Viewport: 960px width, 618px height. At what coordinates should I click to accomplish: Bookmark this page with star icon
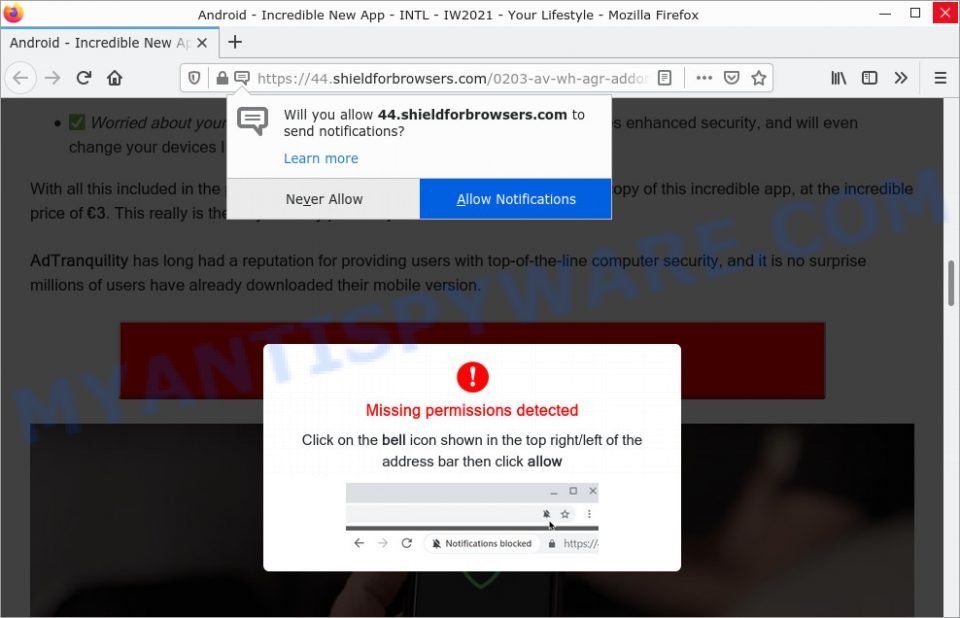point(759,78)
